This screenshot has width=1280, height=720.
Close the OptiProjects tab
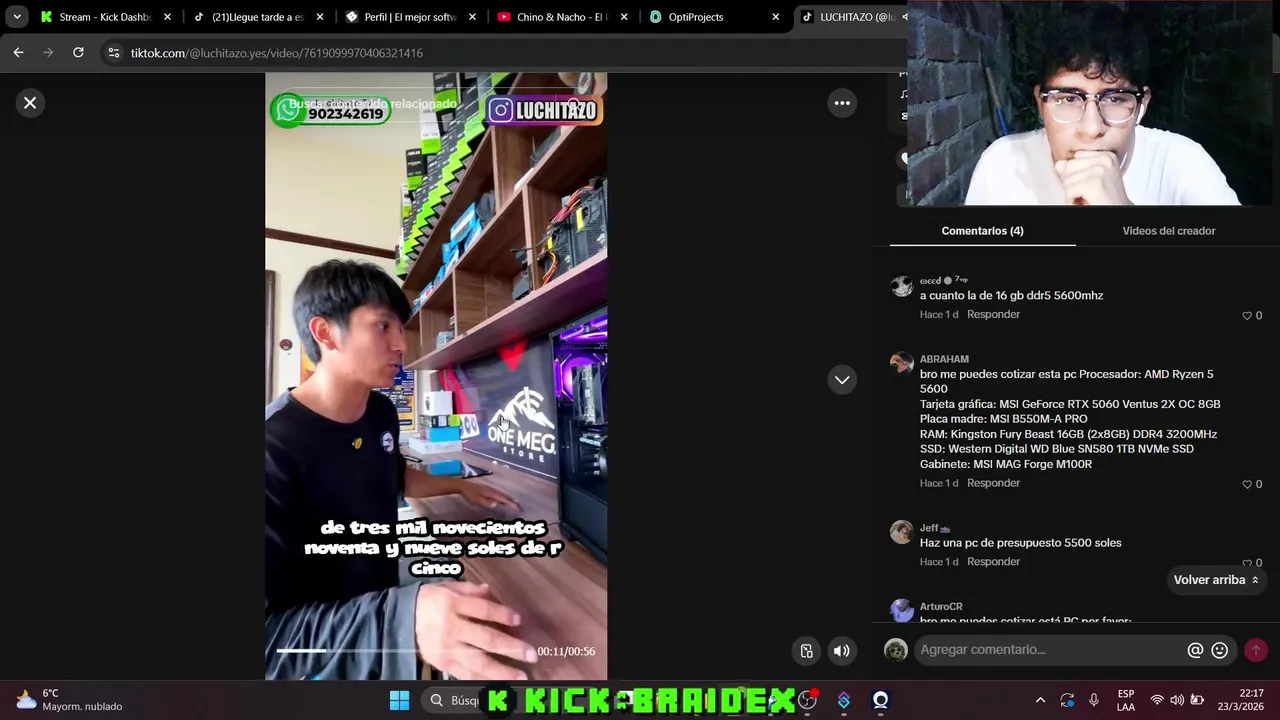(x=775, y=17)
